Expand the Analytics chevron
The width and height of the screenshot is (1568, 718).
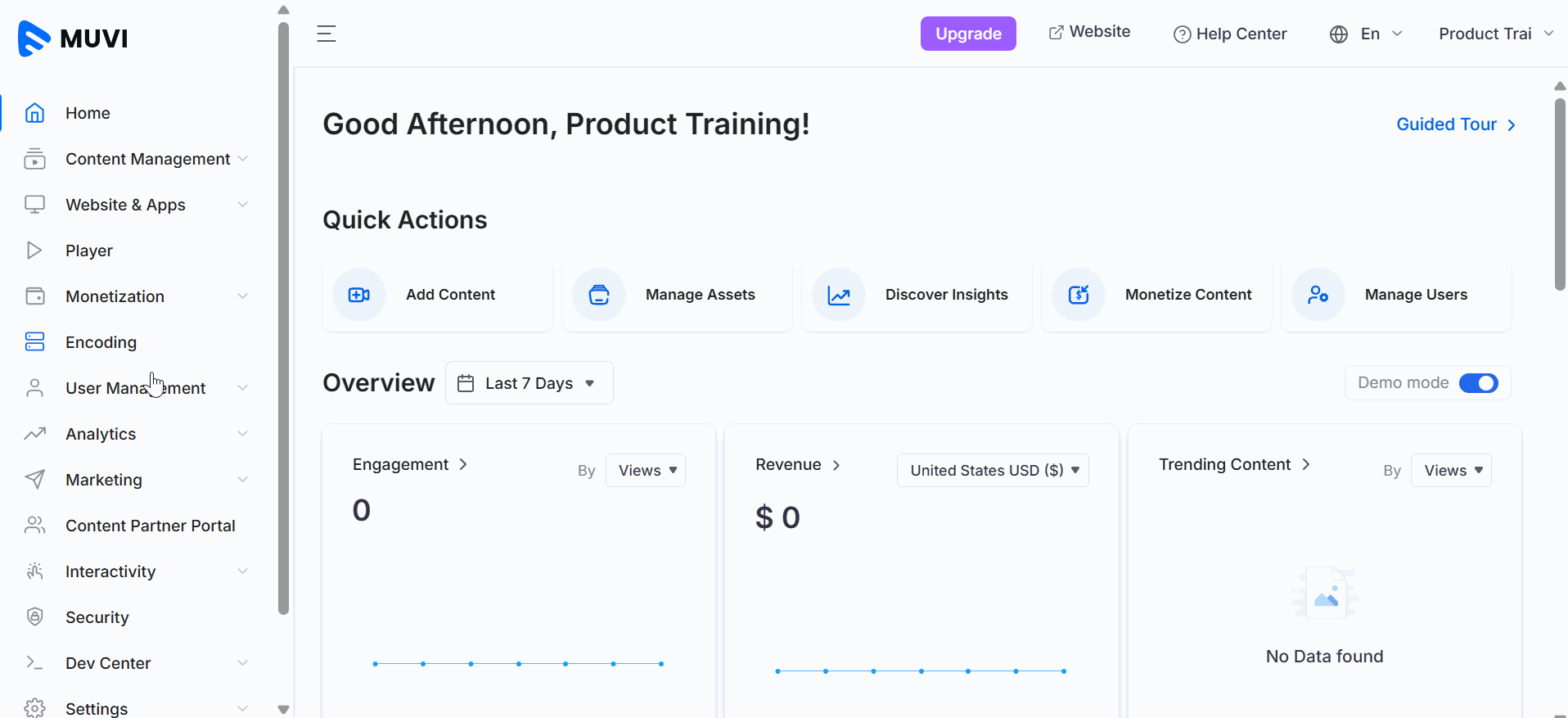point(243,434)
